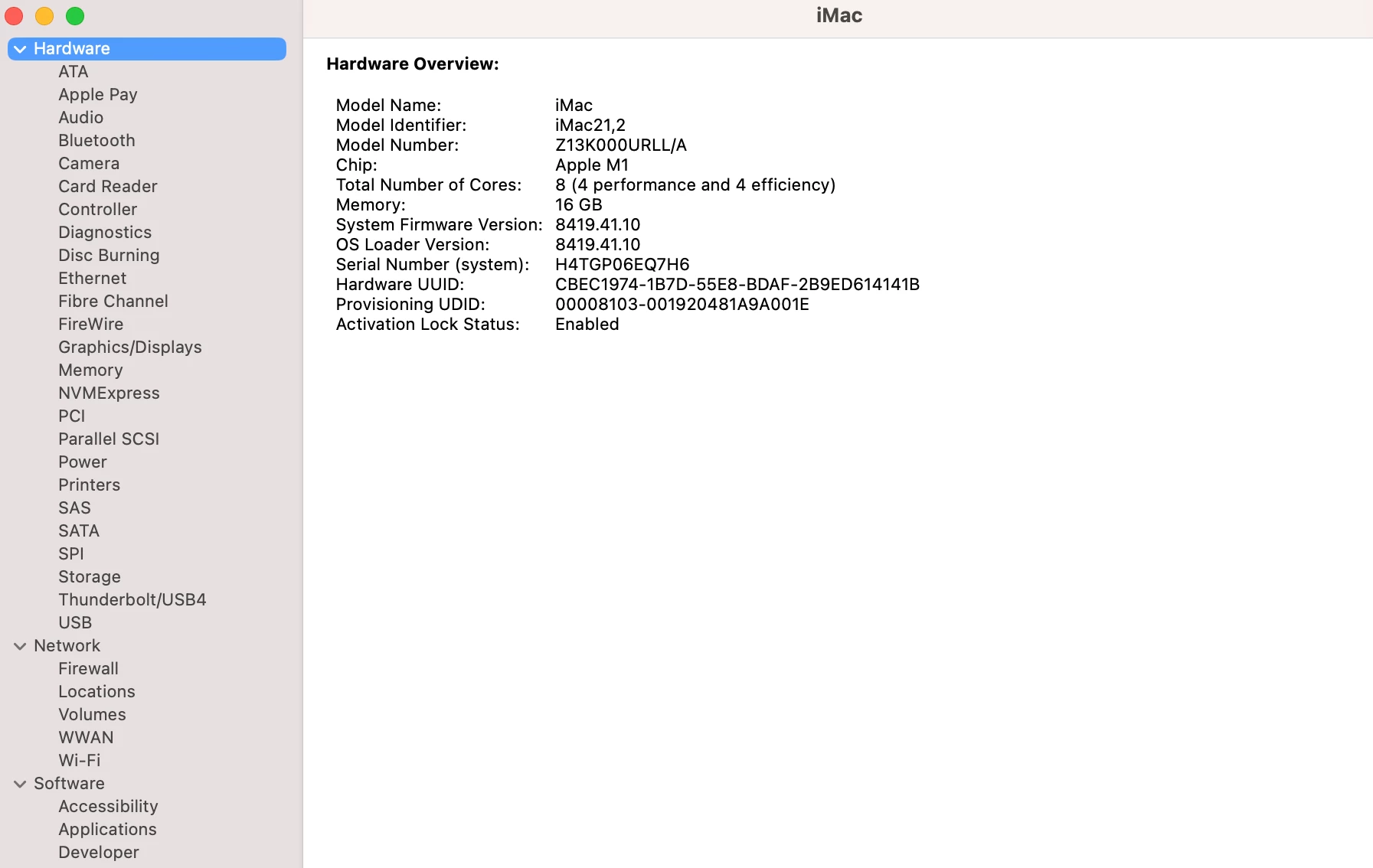This screenshot has height=868, width=1373.
Task: Select USB in the sidebar
Action: pos(75,623)
